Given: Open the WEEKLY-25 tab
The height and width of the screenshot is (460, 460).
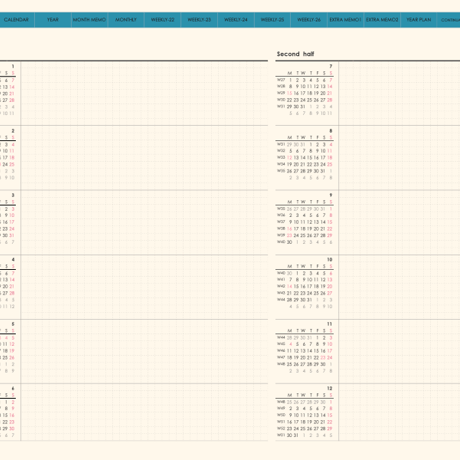Looking at the screenshot, I should 272,20.
